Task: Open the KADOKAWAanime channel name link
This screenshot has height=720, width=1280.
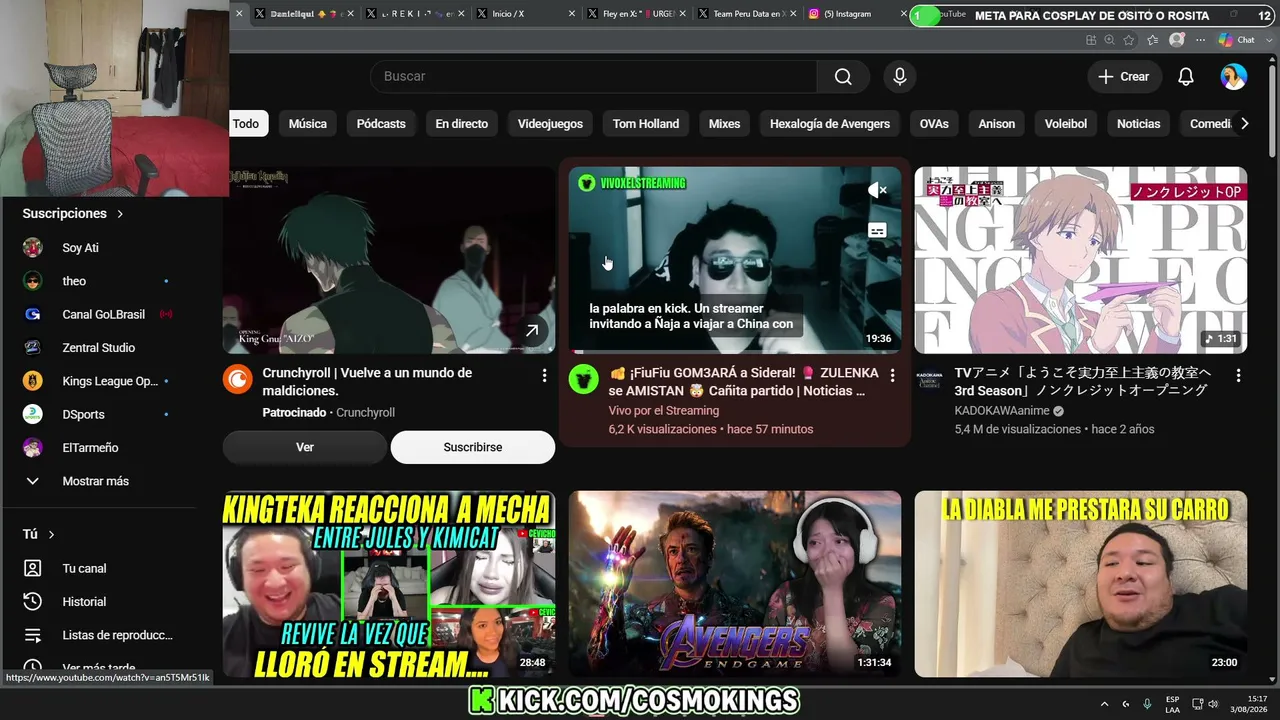Action: pyautogui.click(x=1003, y=411)
